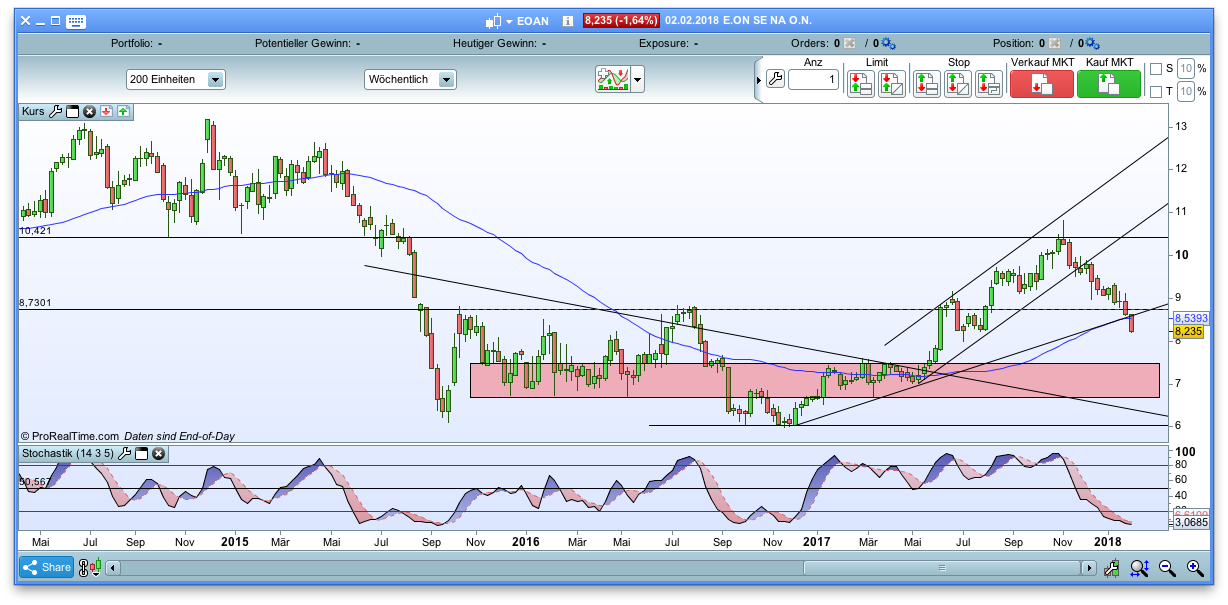
Task: Click the Position settings gear icon
Action: pos(1092,44)
